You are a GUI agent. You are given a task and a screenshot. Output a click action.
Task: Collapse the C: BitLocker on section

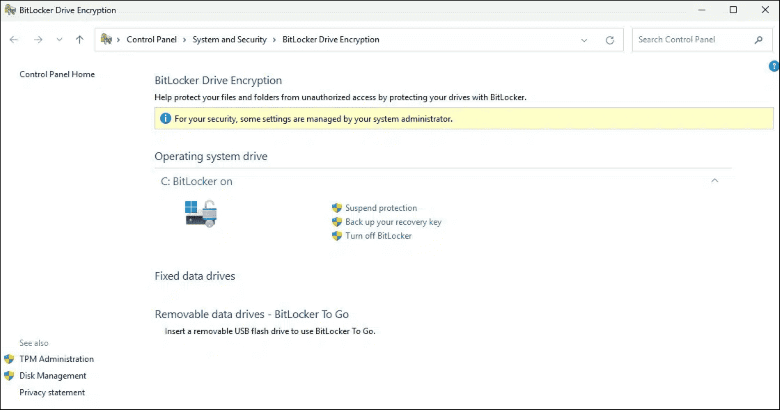pyautogui.click(x=715, y=181)
